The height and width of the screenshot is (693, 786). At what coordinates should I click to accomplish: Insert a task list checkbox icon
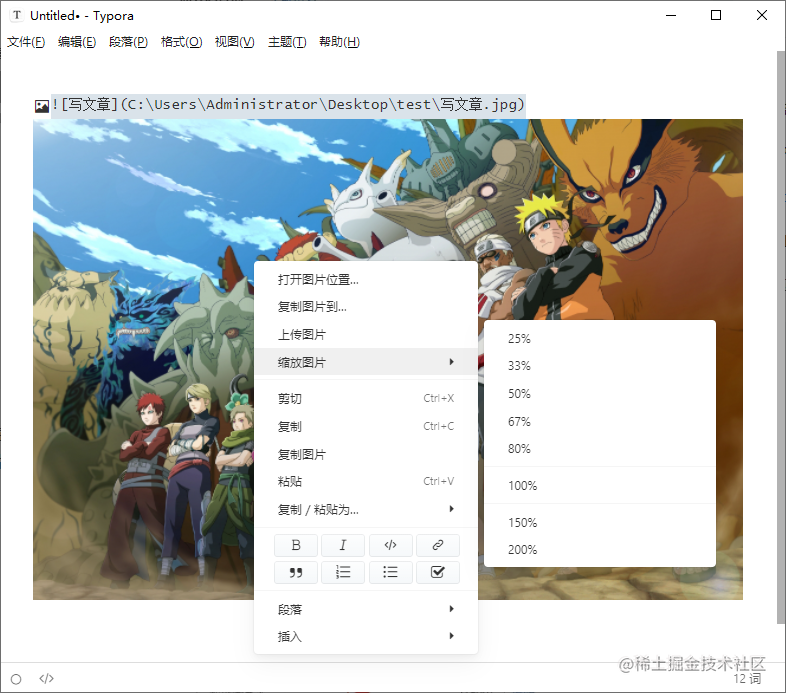click(438, 572)
